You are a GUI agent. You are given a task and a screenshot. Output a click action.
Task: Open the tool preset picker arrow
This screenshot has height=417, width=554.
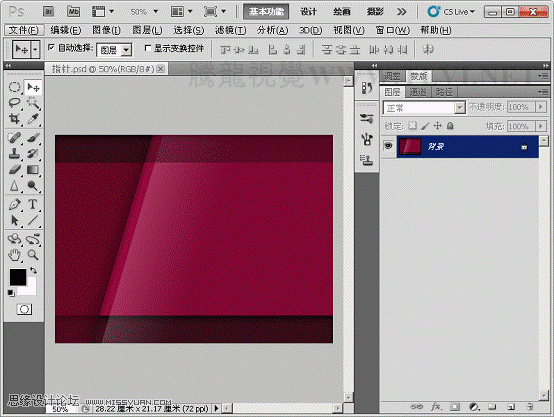pos(35,49)
